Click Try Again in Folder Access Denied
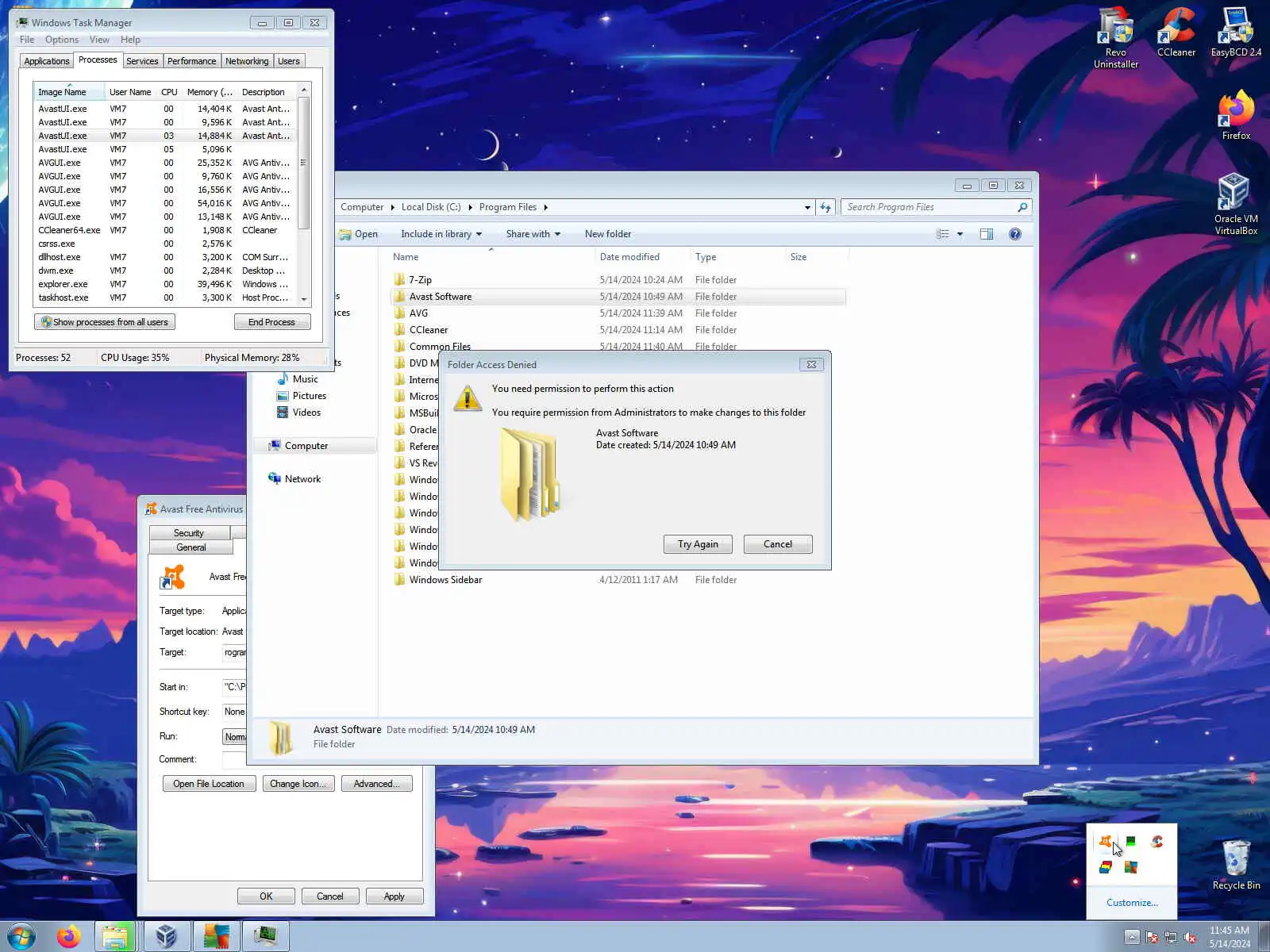The height and width of the screenshot is (952, 1270). 698,544
